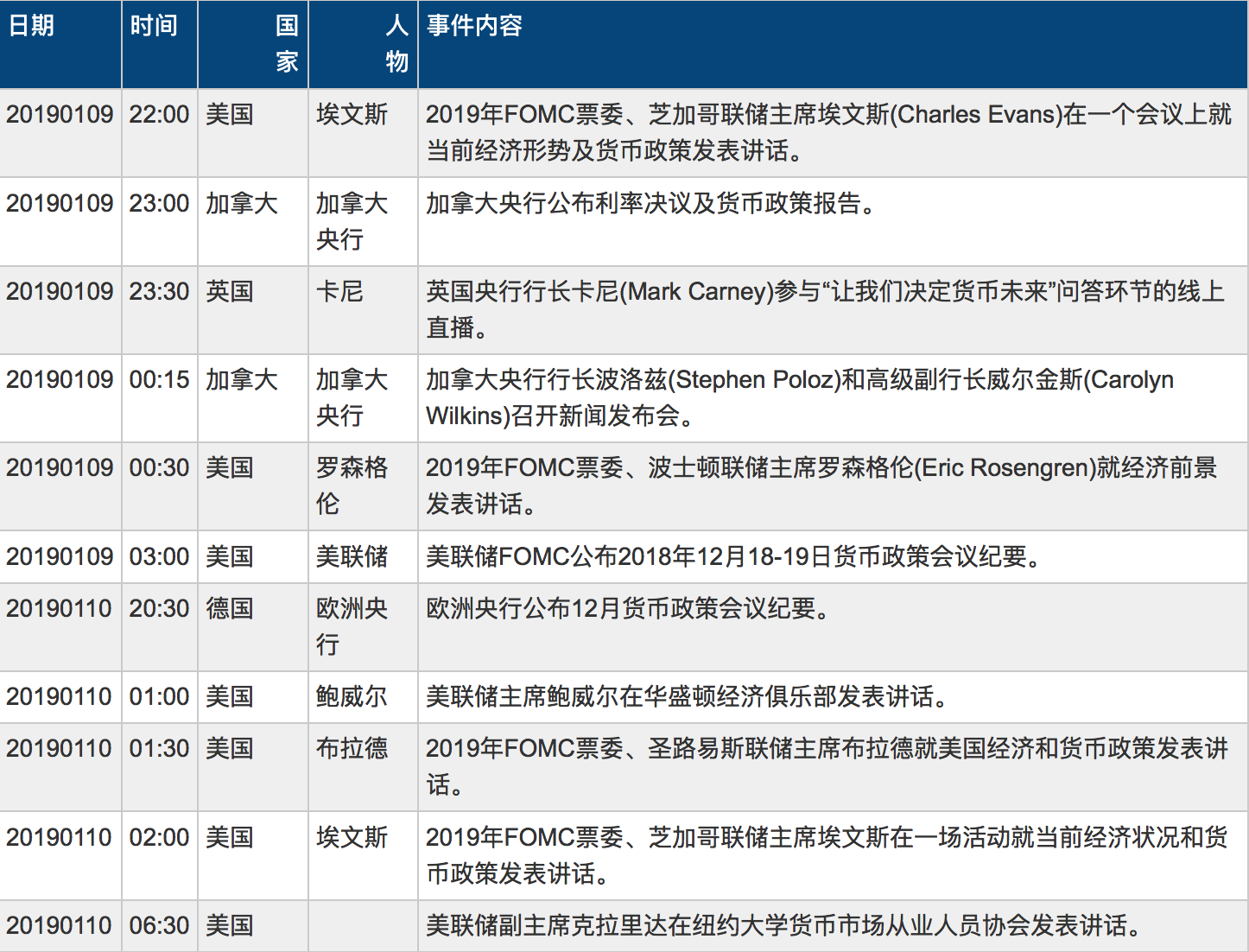Click date 20190110 in the 06:30 row
Image resolution: width=1249 pixels, height=952 pixels.
(x=60, y=925)
